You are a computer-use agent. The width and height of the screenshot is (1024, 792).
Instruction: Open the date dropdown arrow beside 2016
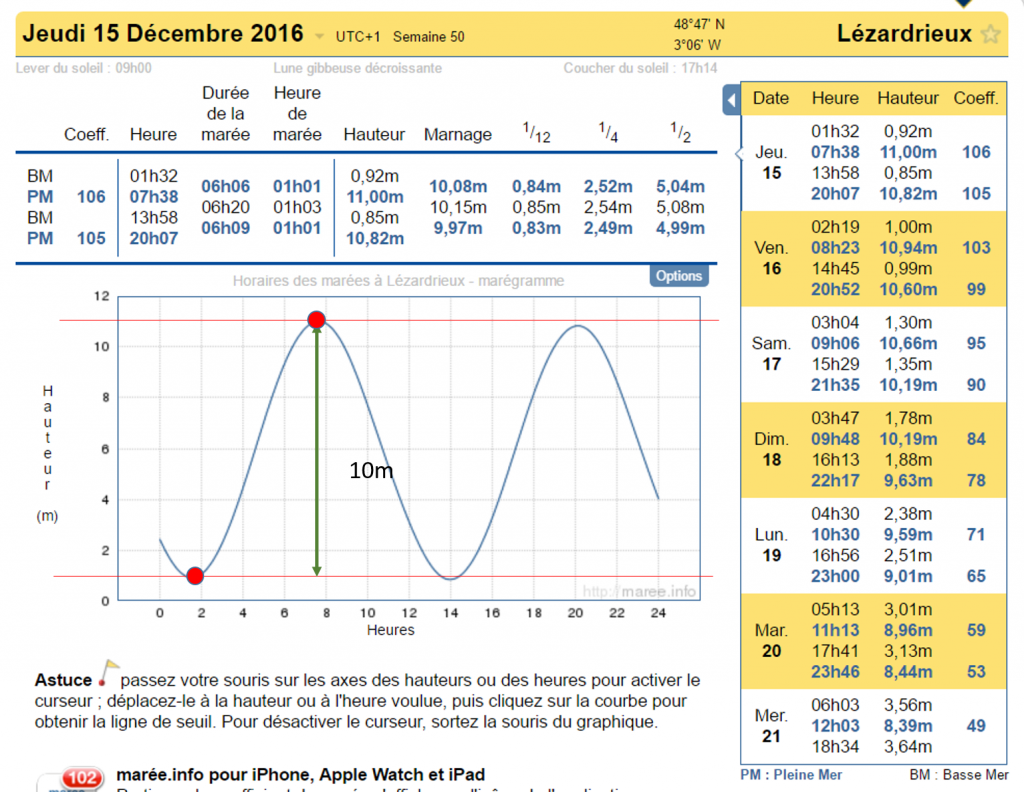pos(319,37)
